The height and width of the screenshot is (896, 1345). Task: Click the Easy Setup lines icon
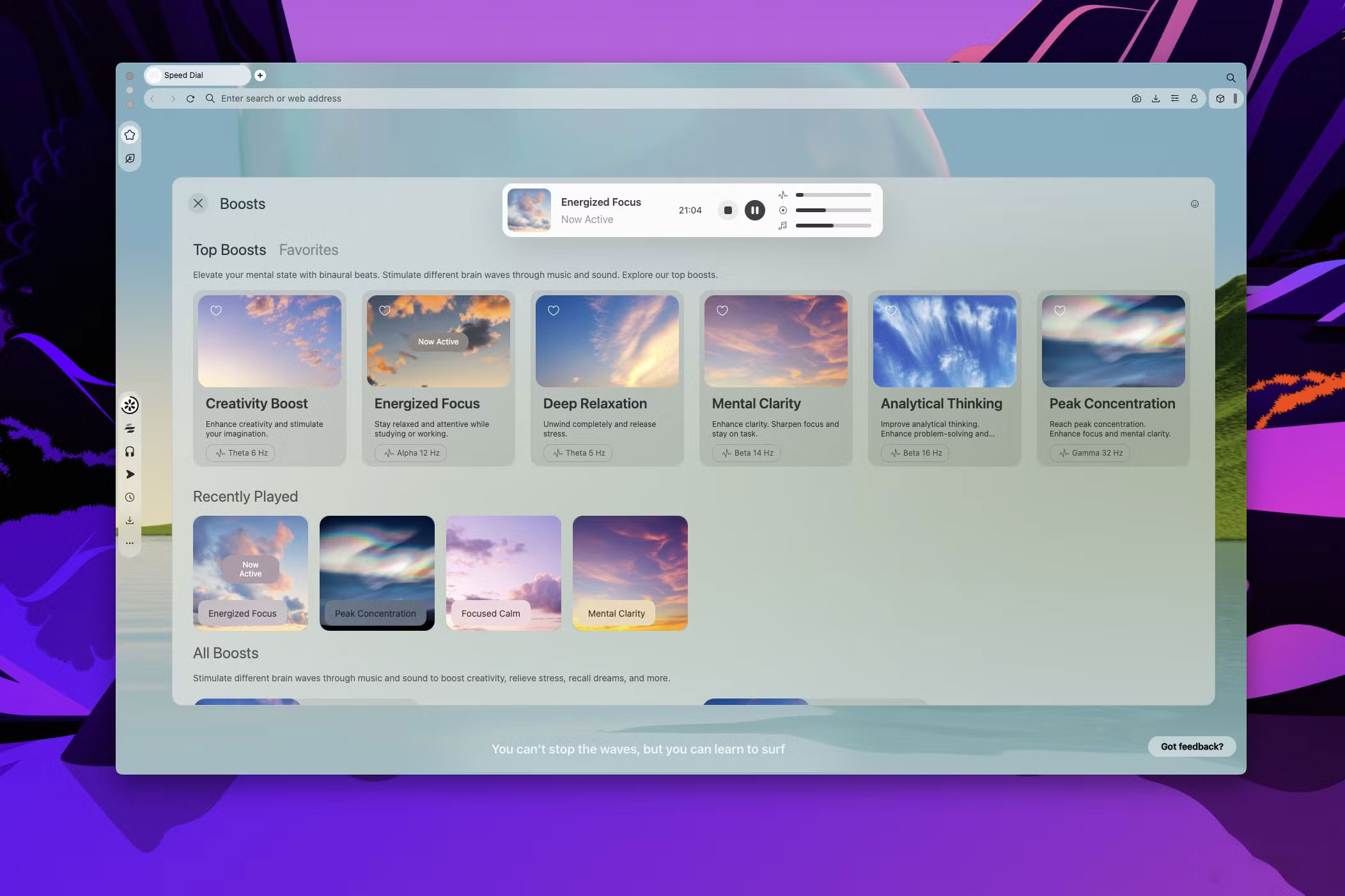pyautogui.click(x=1174, y=98)
